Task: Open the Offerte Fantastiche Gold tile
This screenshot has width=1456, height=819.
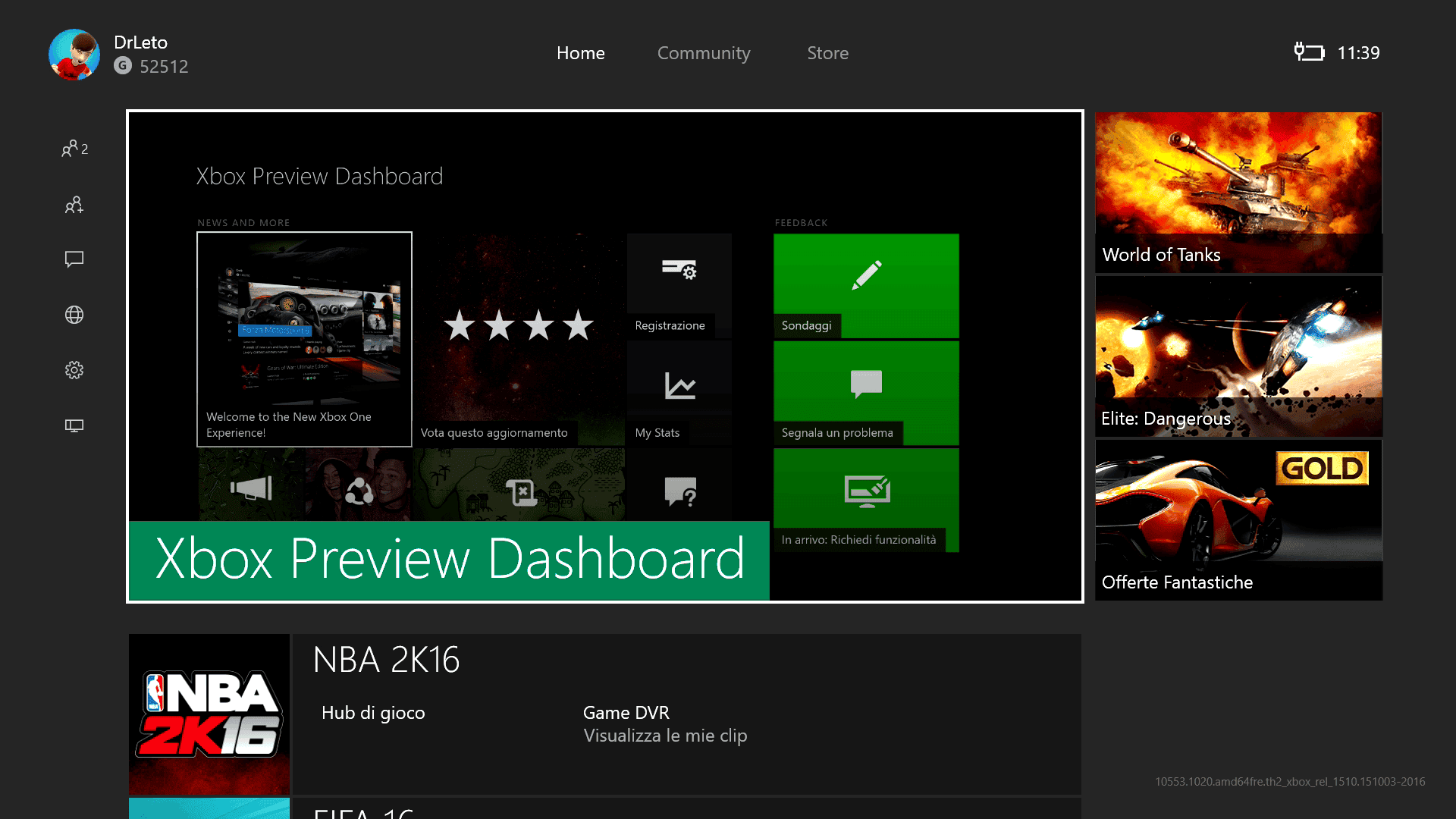Action: (x=1239, y=520)
